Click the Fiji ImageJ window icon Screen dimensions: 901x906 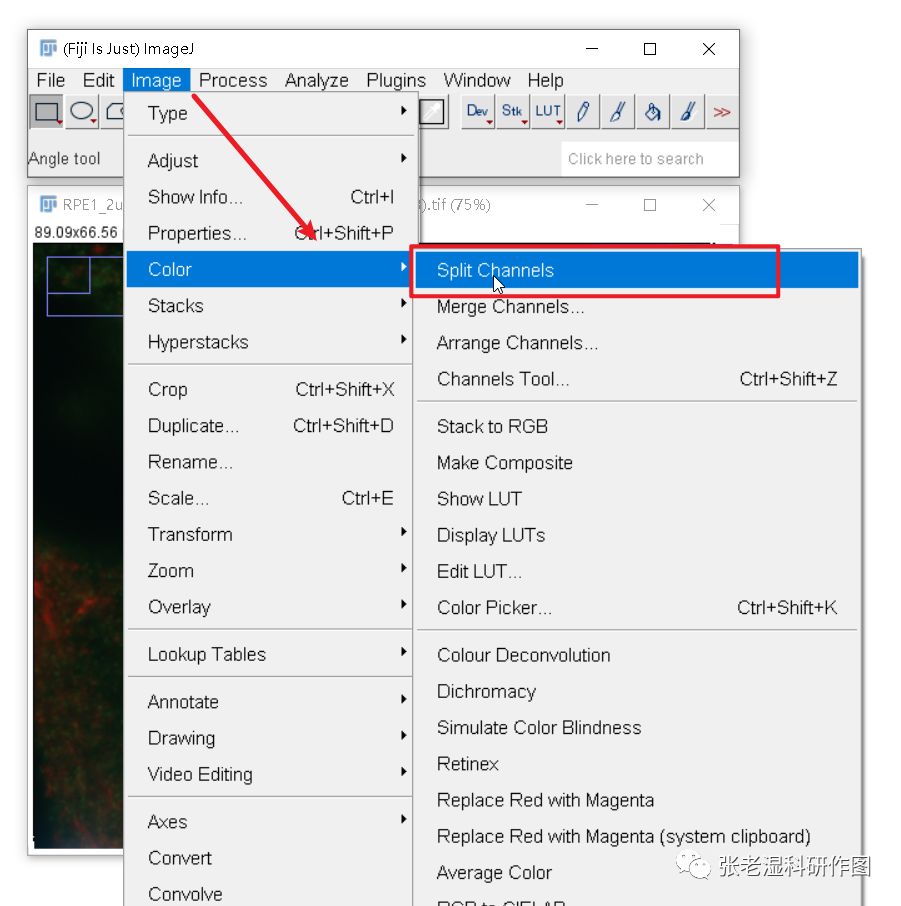pos(48,48)
